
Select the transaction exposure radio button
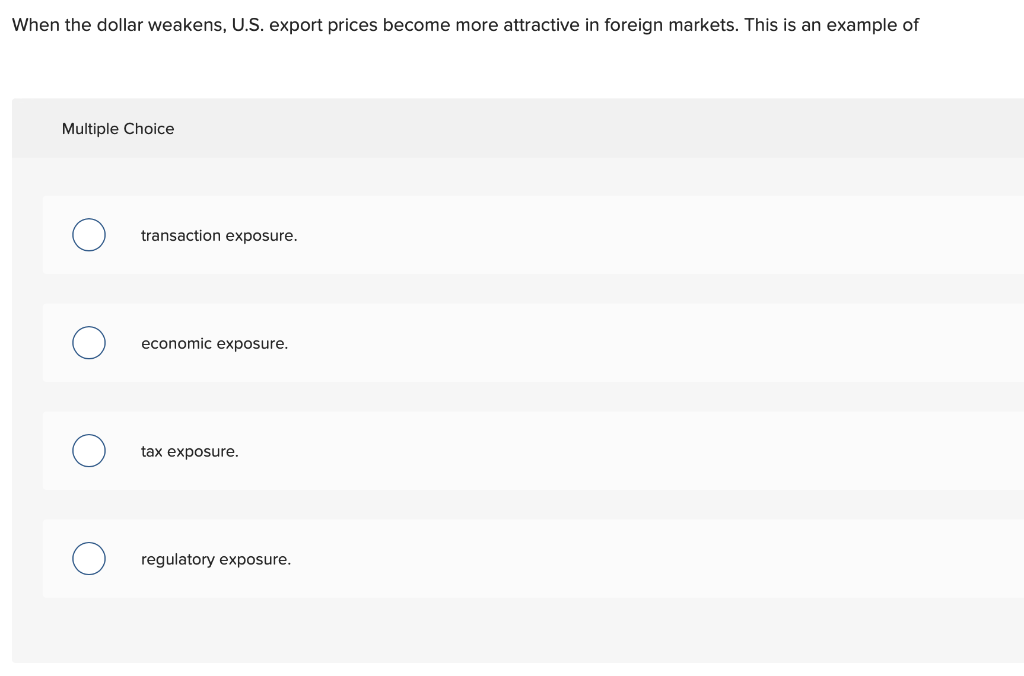88,235
